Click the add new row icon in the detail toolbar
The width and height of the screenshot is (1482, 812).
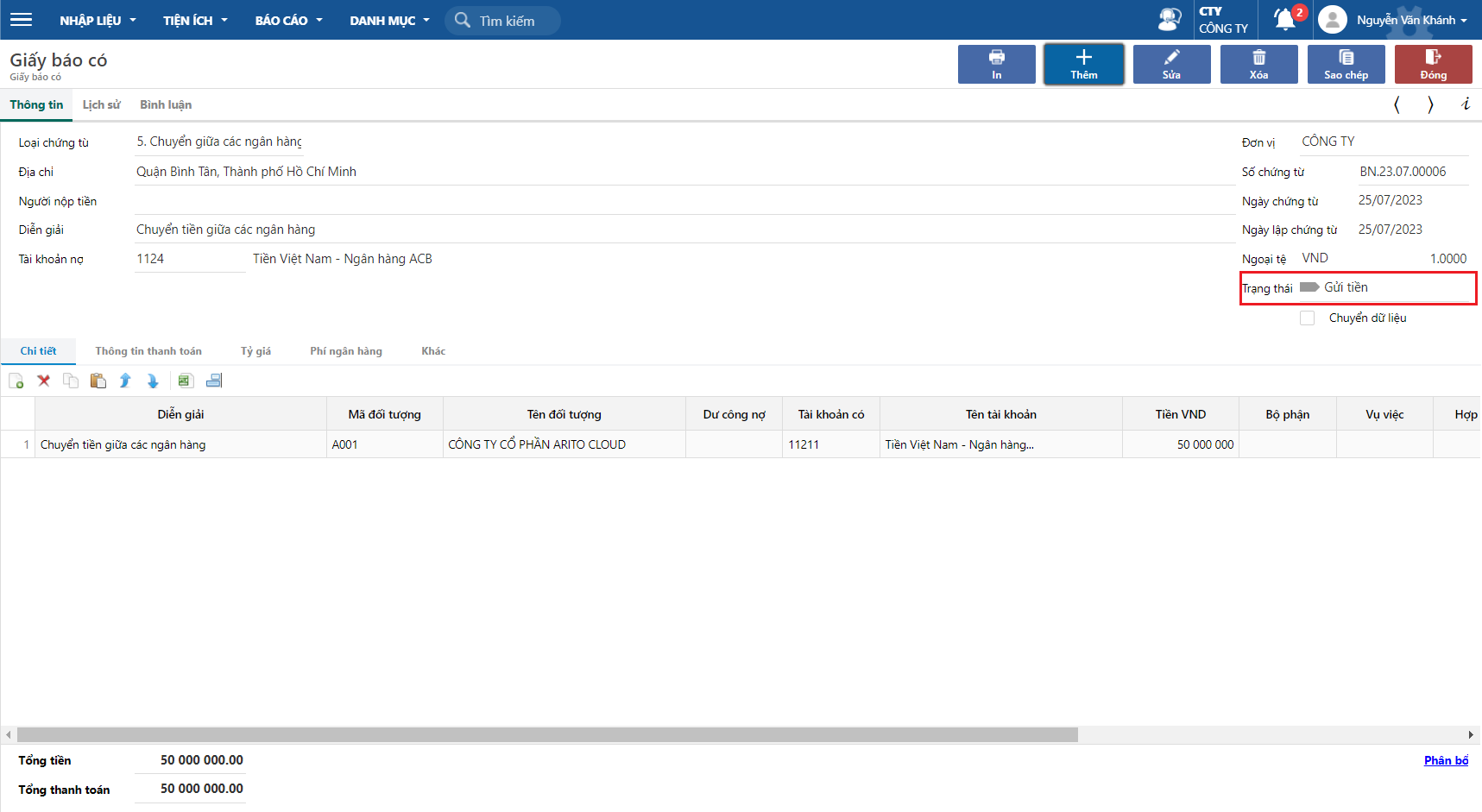tap(16, 381)
